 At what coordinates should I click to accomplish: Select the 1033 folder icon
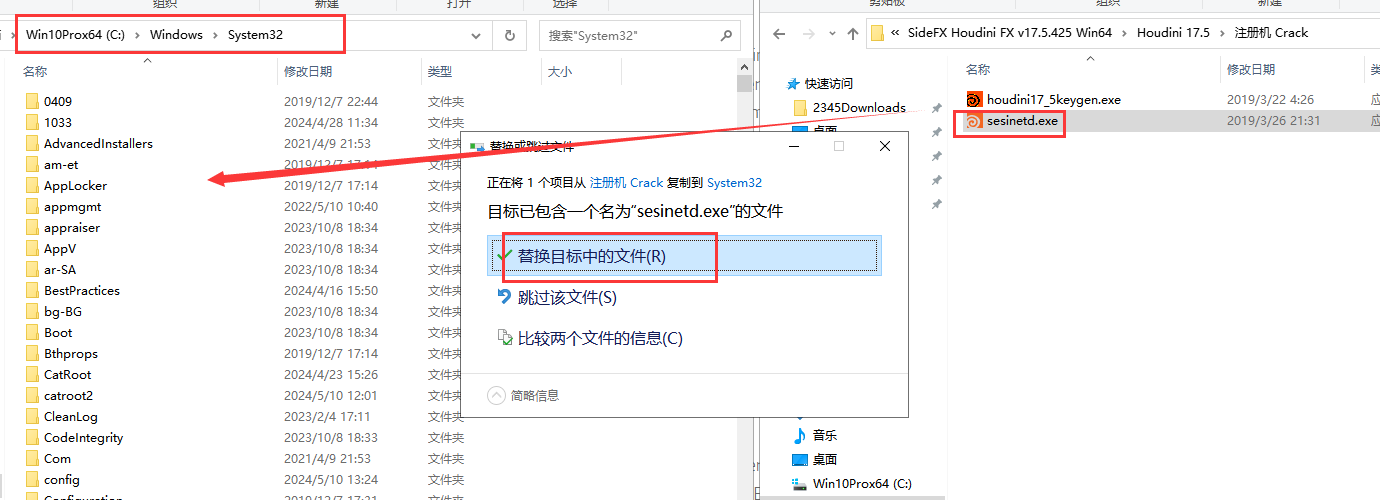point(32,122)
